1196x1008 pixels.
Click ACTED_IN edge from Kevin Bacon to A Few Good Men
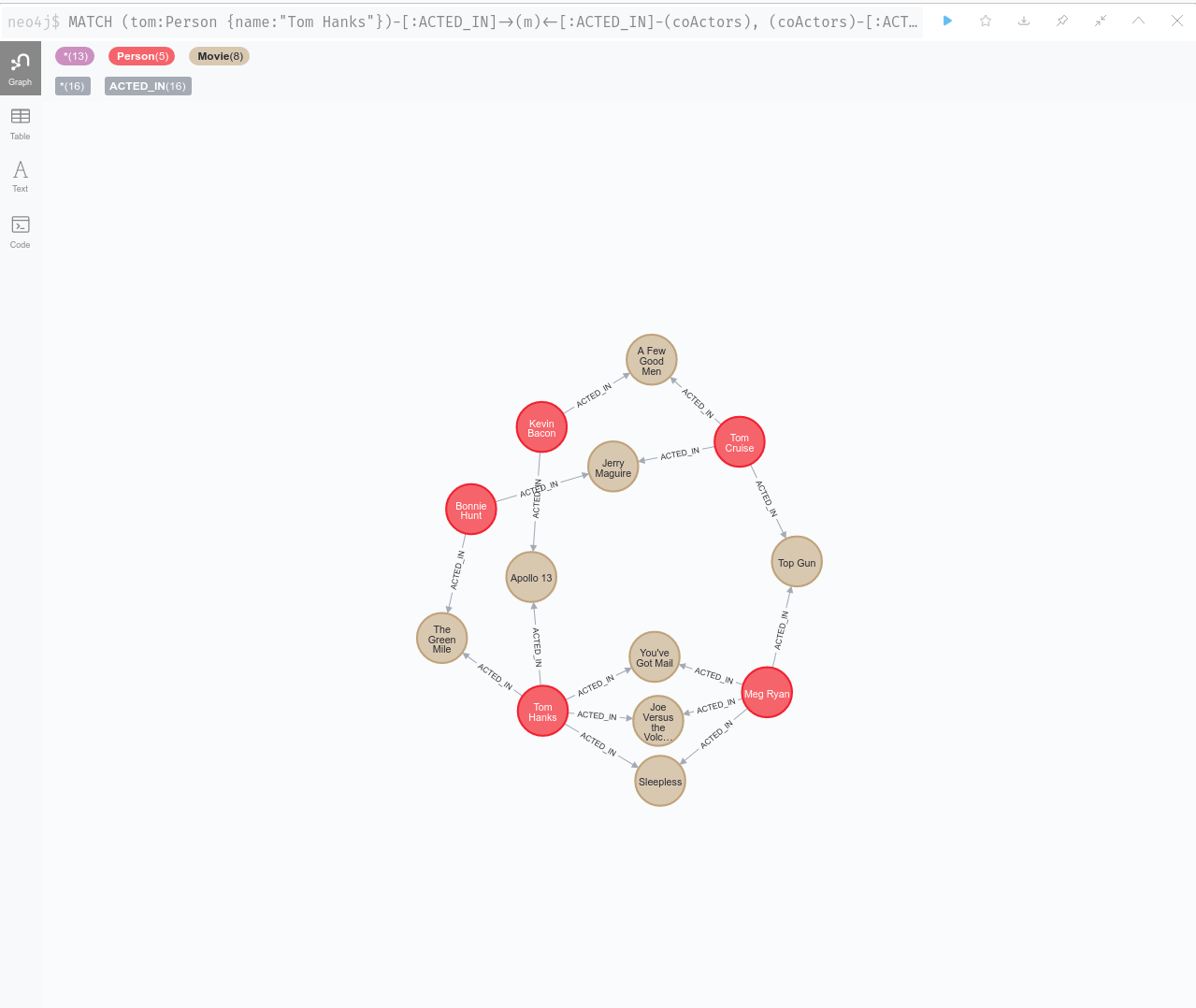coord(594,396)
